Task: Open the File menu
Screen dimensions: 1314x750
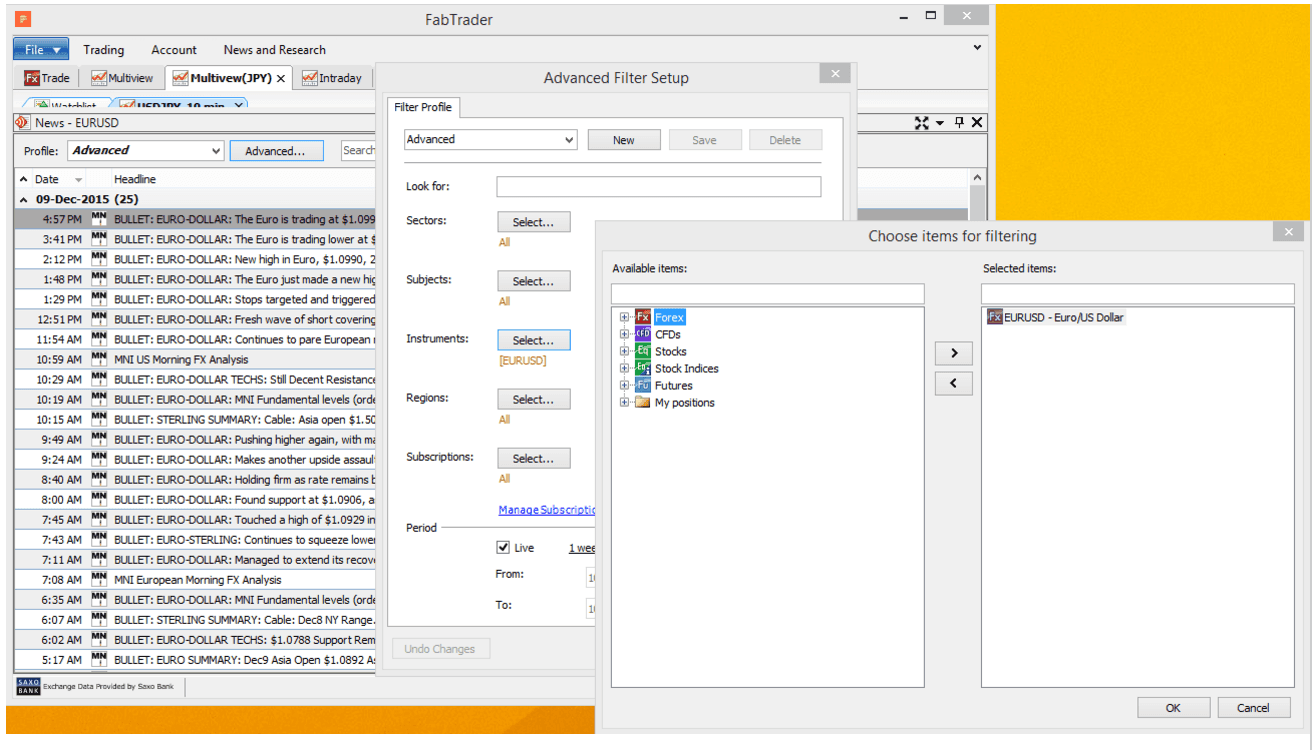Action: tap(41, 49)
